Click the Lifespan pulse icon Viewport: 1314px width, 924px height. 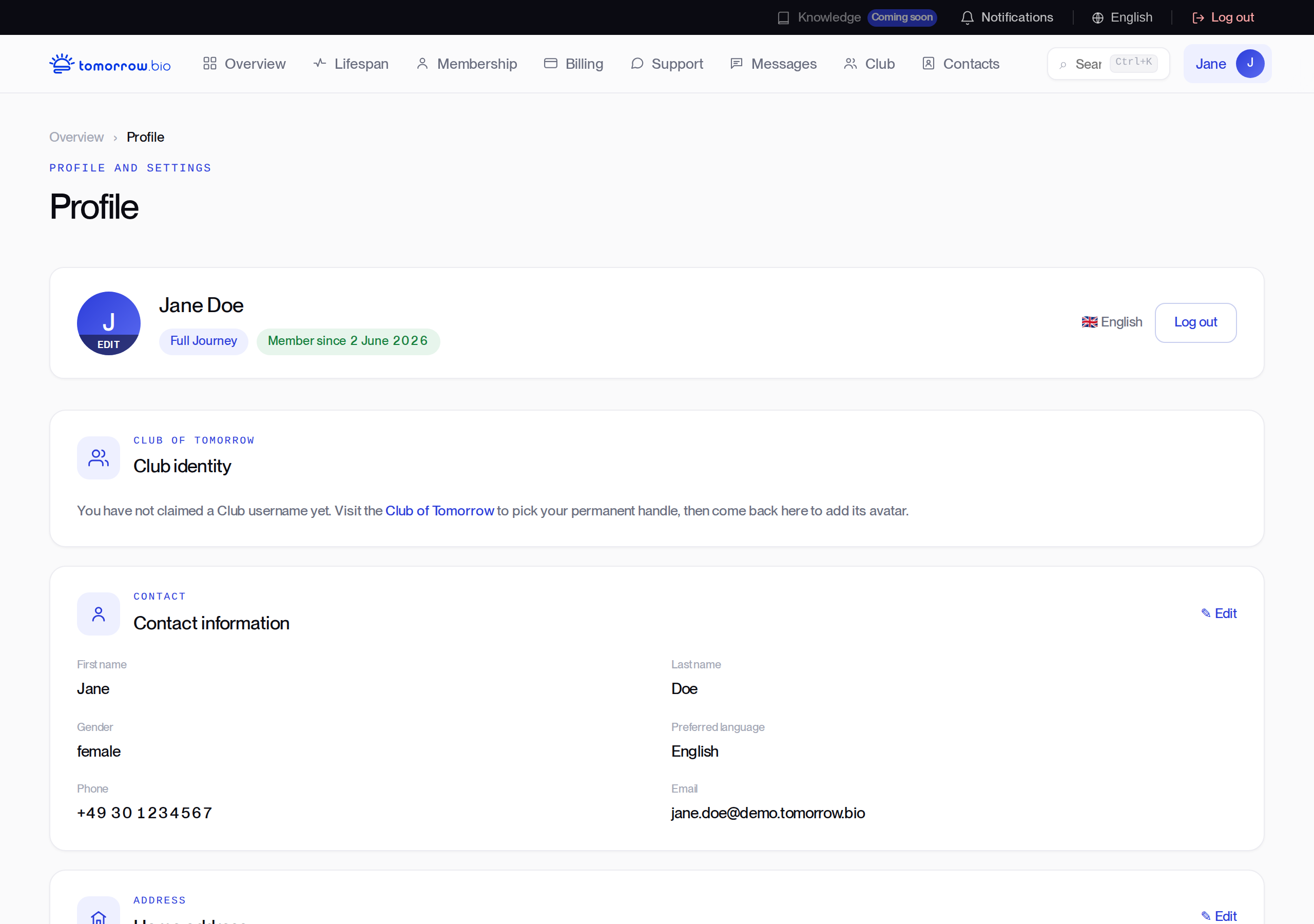(320, 63)
